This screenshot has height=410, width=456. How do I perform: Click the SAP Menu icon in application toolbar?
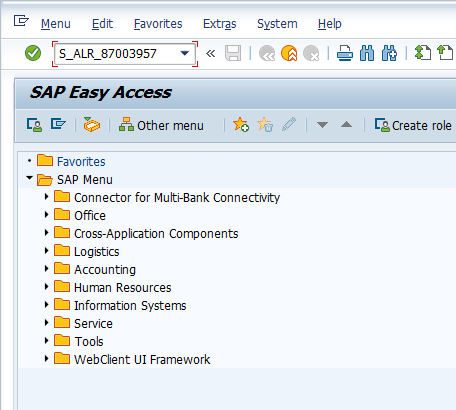[x=58, y=124]
